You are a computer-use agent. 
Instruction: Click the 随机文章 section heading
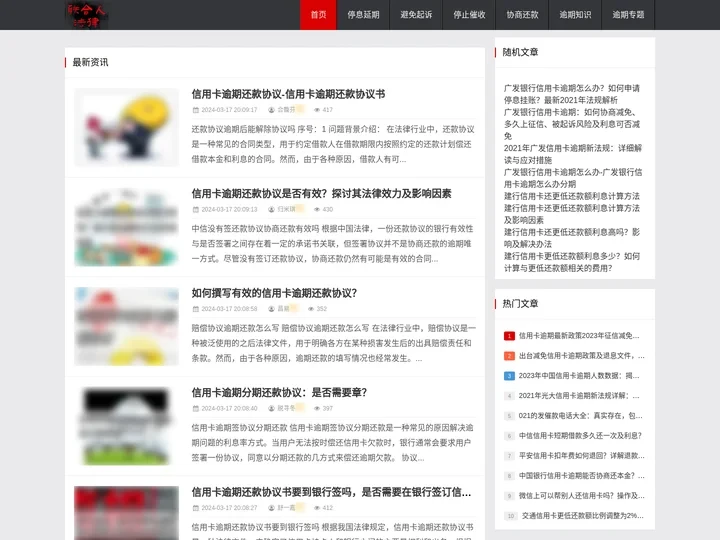[520, 52]
